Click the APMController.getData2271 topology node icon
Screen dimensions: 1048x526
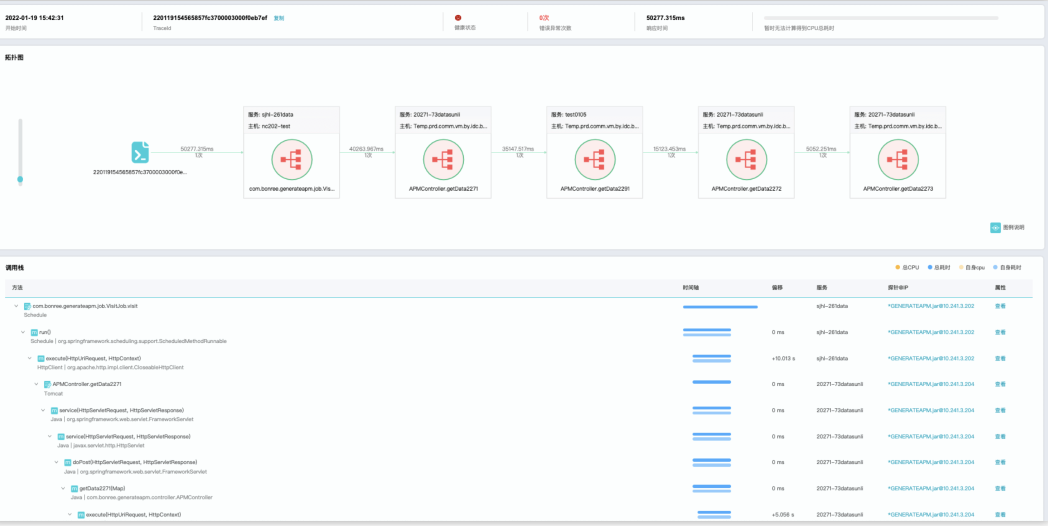(443, 160)
